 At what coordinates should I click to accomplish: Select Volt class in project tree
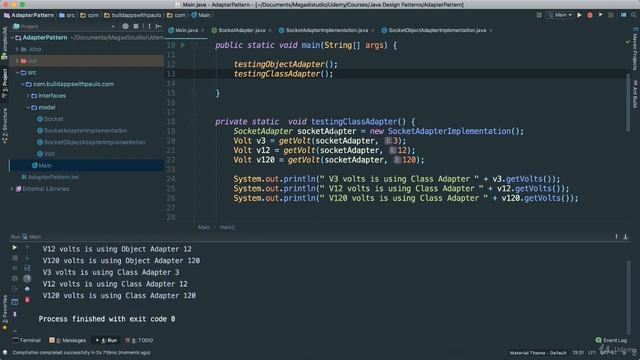pos(49,154)
